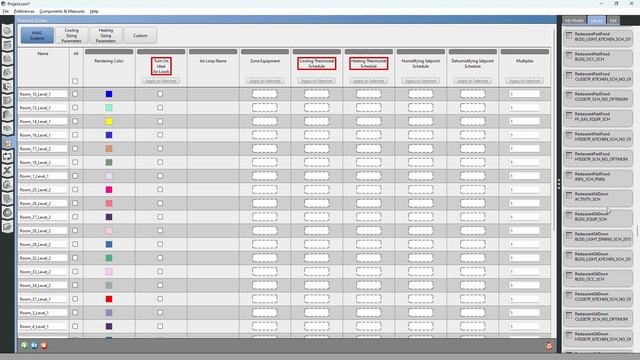Screen dimensions: 640x360
Task: Switch to the Library tab
Action: click(x=596, y=20)
